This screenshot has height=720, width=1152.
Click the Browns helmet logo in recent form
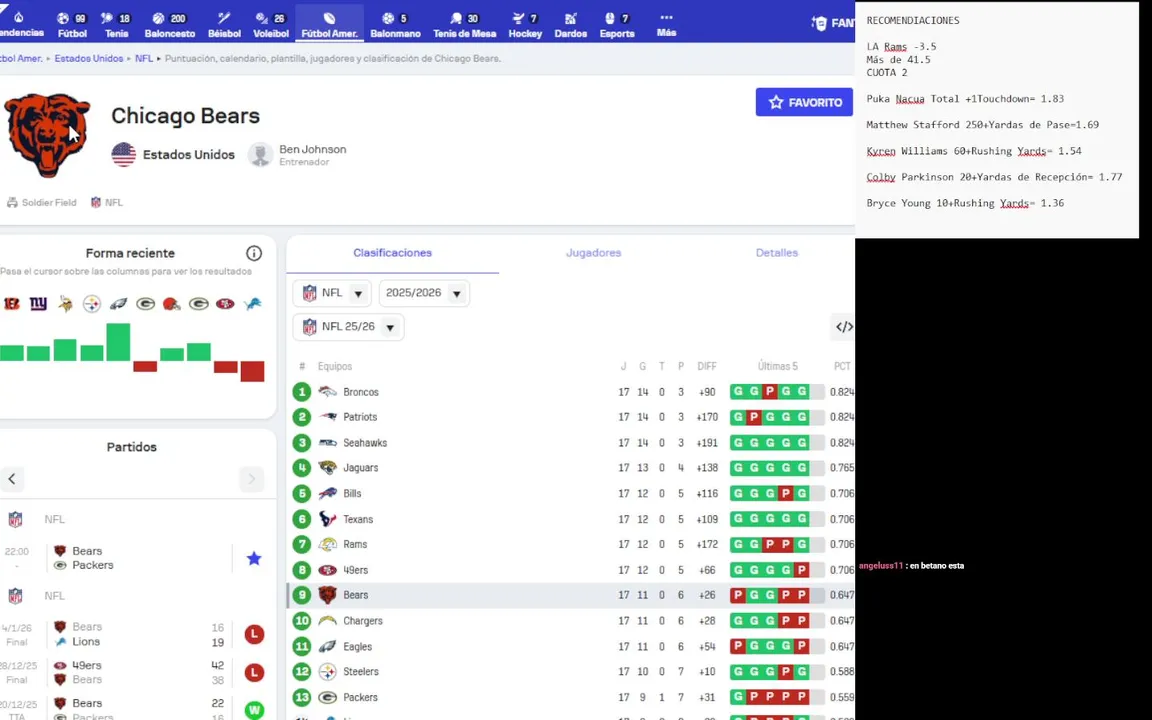click(x=172, y=303)
